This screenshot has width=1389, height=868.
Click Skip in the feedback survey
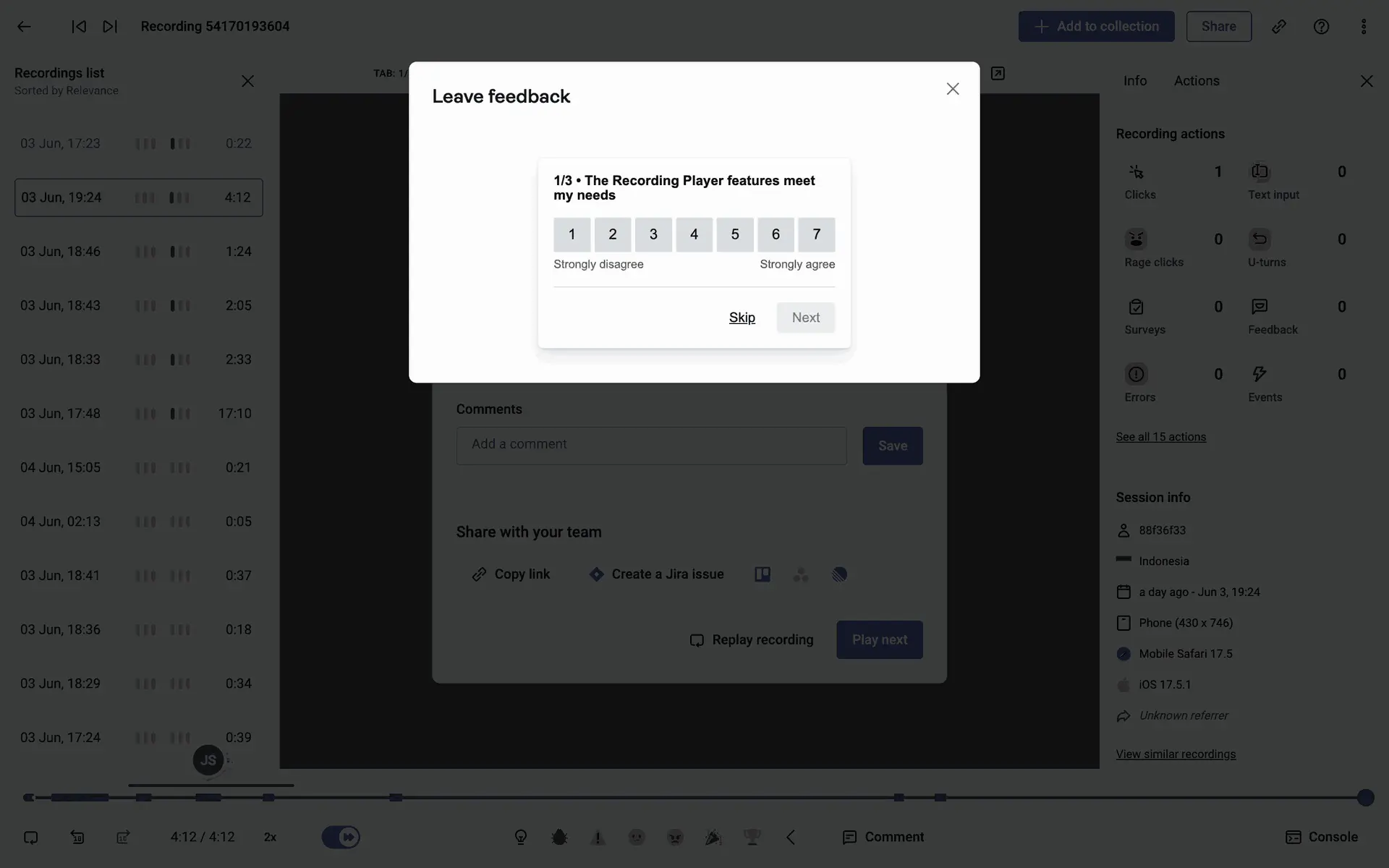(742, 318)
